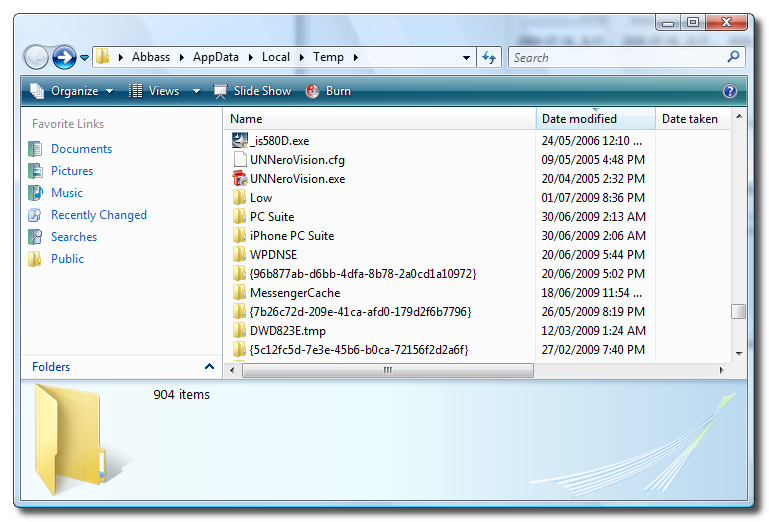Click inside the Search input field
Image resolution: width=769 pixels, height=522 pixels.
click(x=615, y=57)
